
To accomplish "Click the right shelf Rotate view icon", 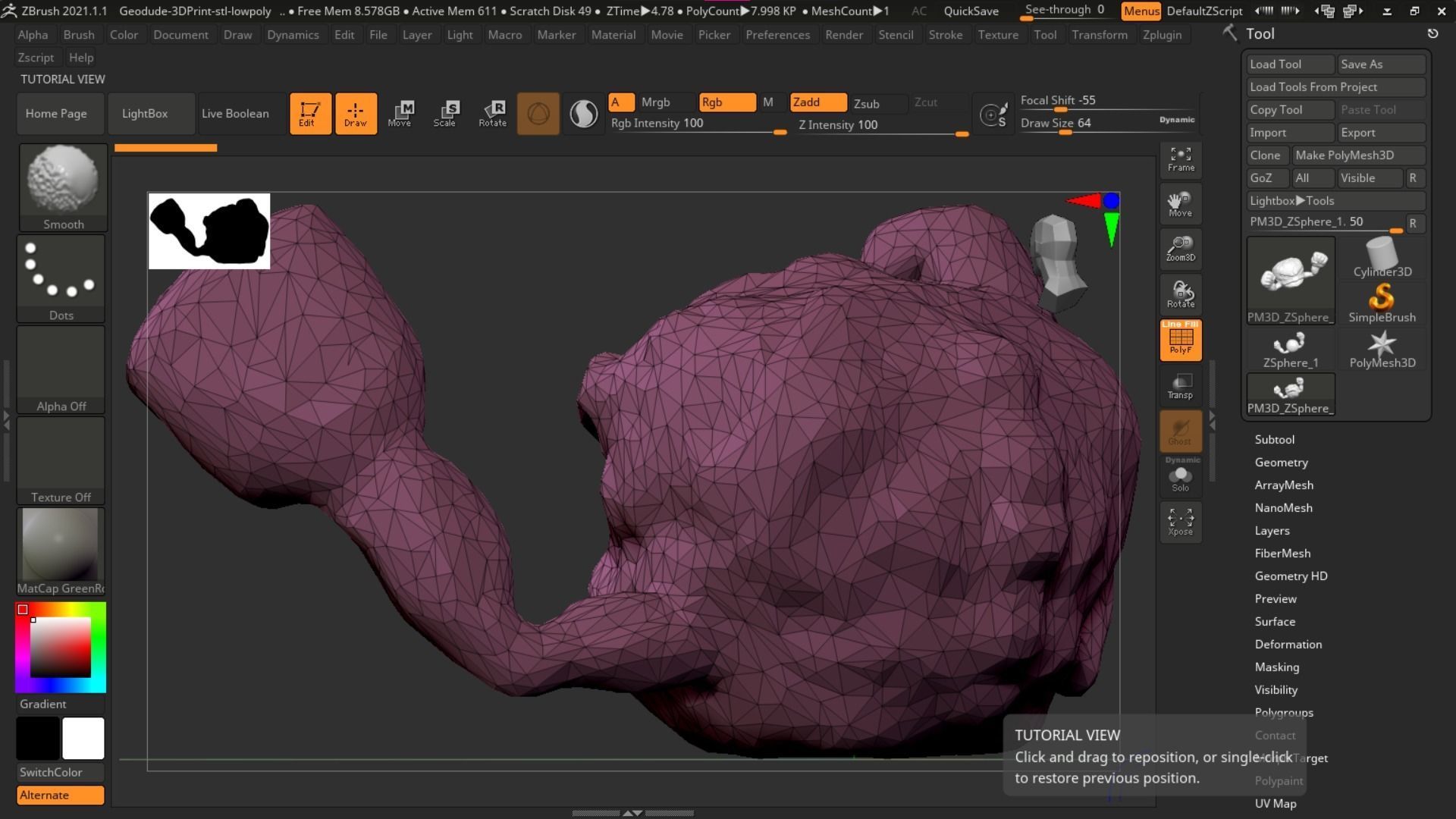I will 1181,294.
